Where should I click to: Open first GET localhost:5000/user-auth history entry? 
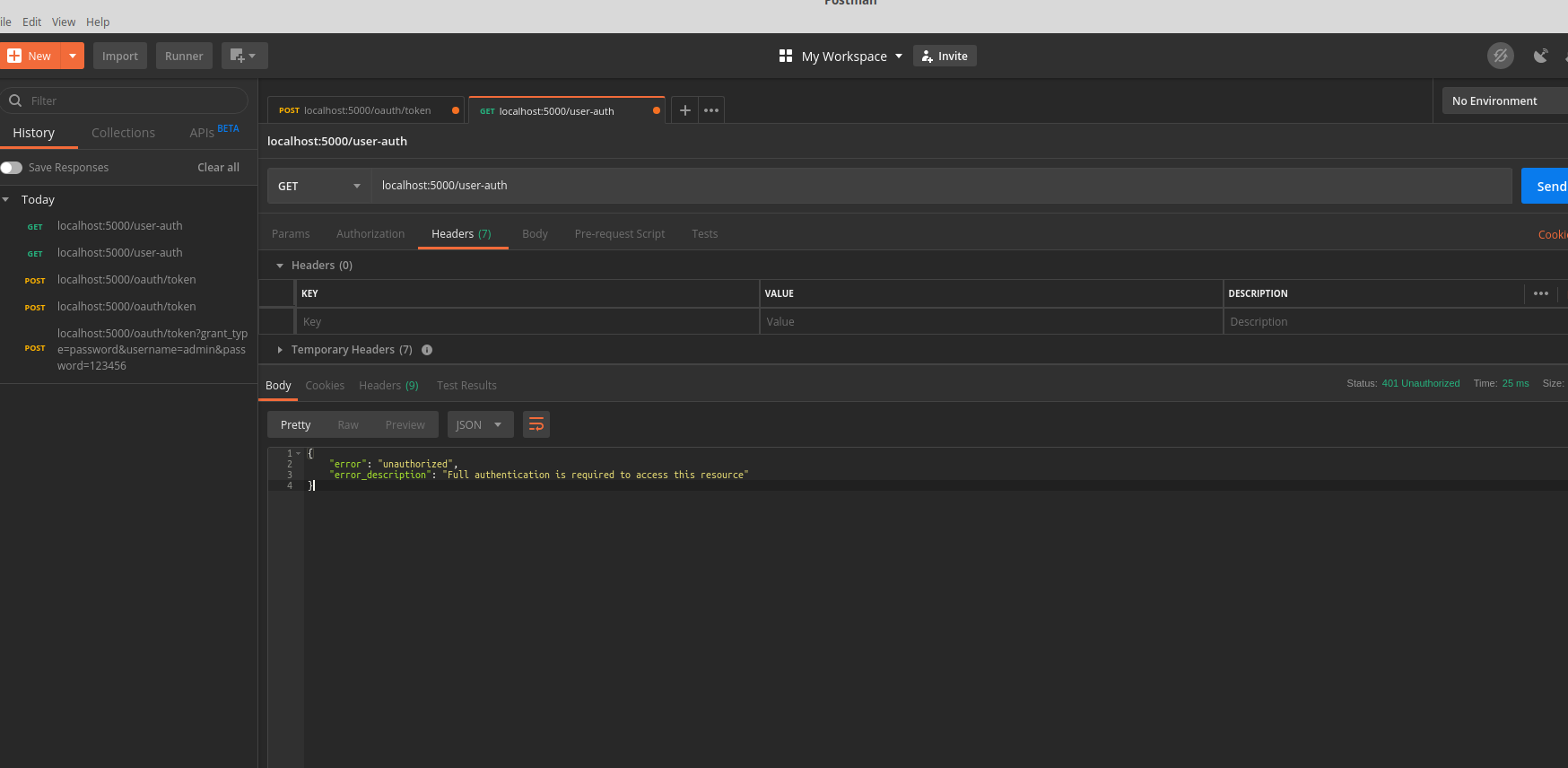pos(119,226)
